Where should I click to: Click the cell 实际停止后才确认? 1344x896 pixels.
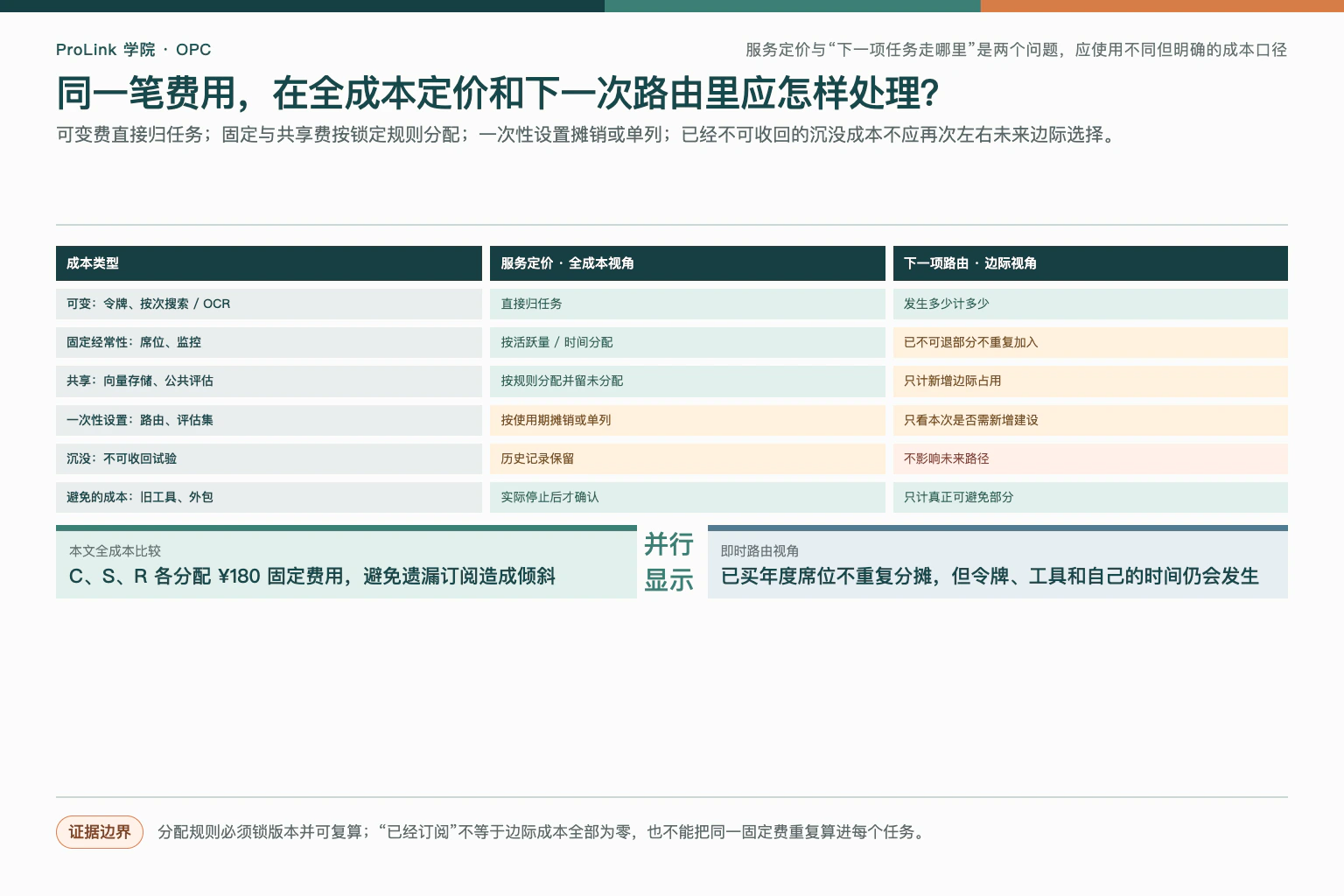click(x=688, y=497)
